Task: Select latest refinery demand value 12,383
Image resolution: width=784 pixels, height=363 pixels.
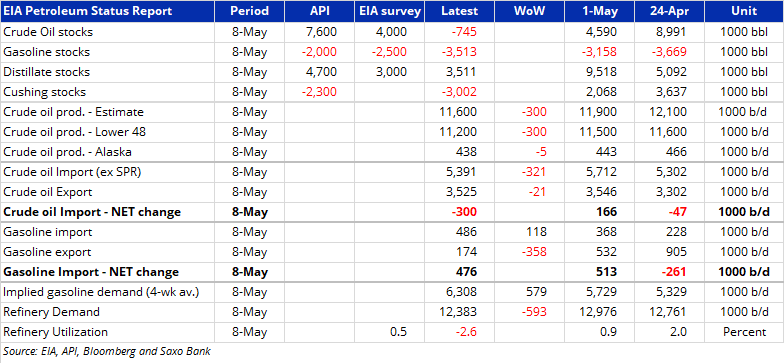Action: tap(458, 312)
